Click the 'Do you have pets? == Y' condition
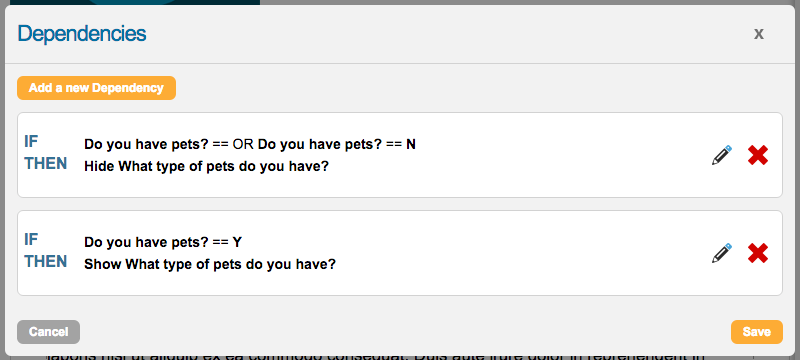This screenshot has width=800, height=360. [163, 242]
